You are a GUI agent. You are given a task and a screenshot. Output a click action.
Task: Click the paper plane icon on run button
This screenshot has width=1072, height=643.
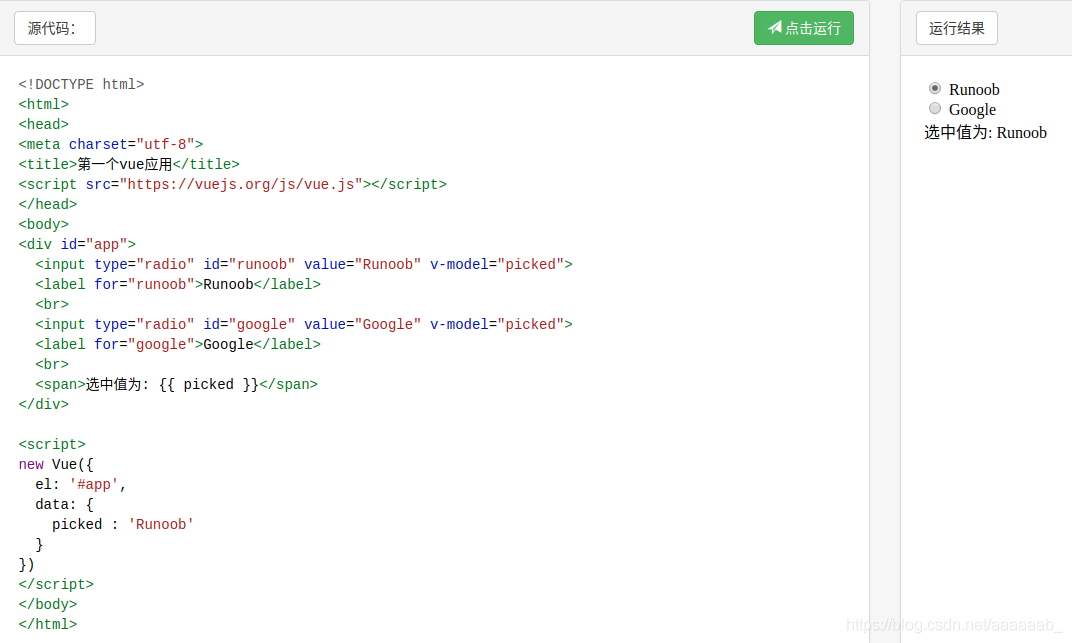(774, 28)
